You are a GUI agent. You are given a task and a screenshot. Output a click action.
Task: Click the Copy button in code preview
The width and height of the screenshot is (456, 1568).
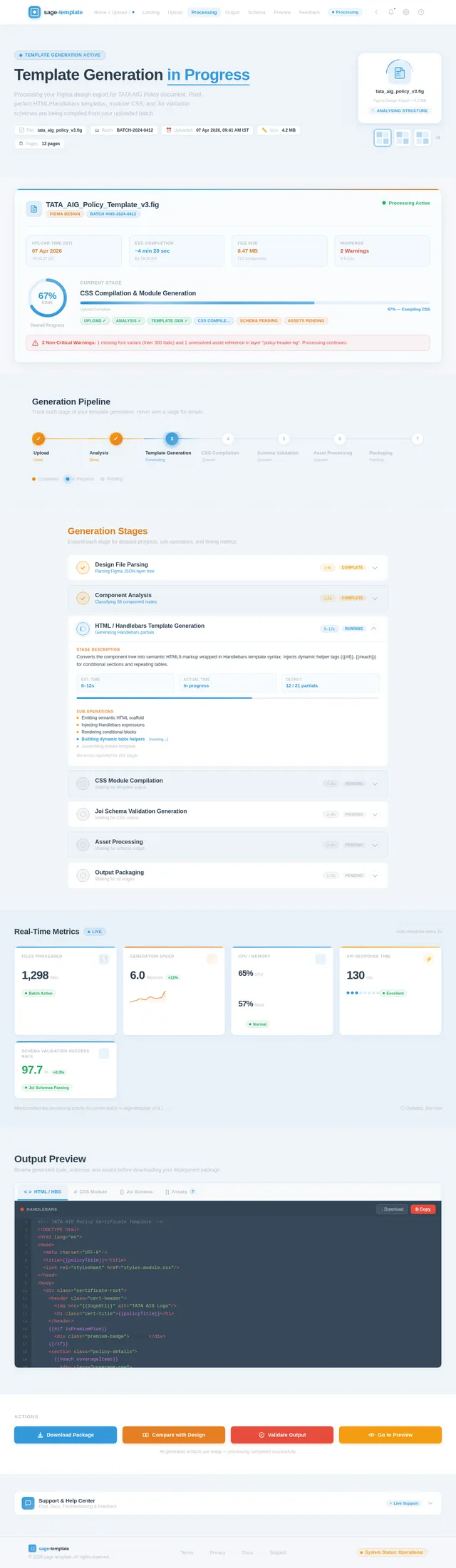click(x=423, y=1209)
